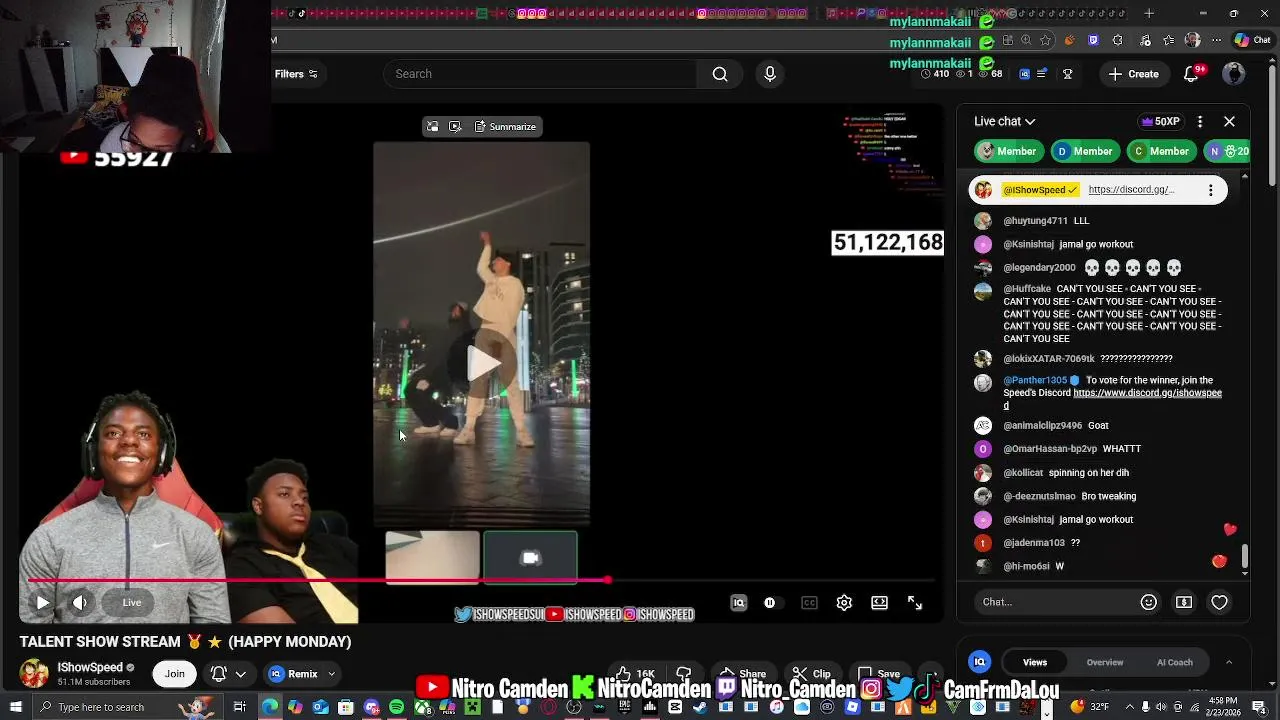Viewport: 1280px width, 720px height.
Task: Open the Copilot Chat button in browser
Action: [x=1254, y=40]
